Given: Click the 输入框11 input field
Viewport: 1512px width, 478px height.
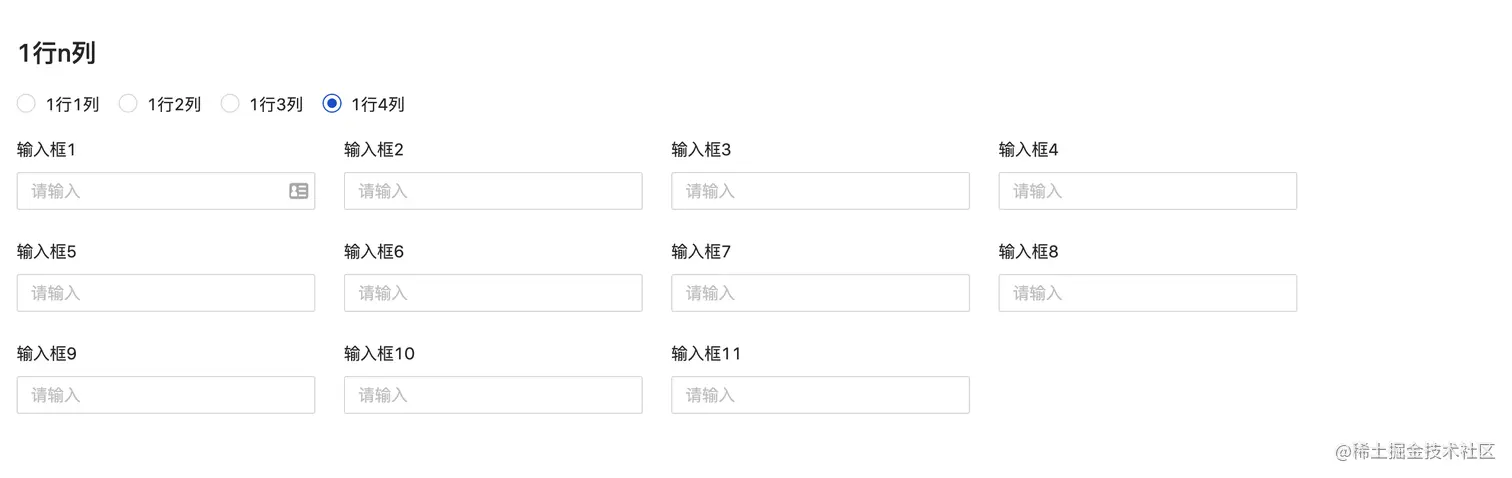Looking at the screenshot, I should tap(820, 395).
